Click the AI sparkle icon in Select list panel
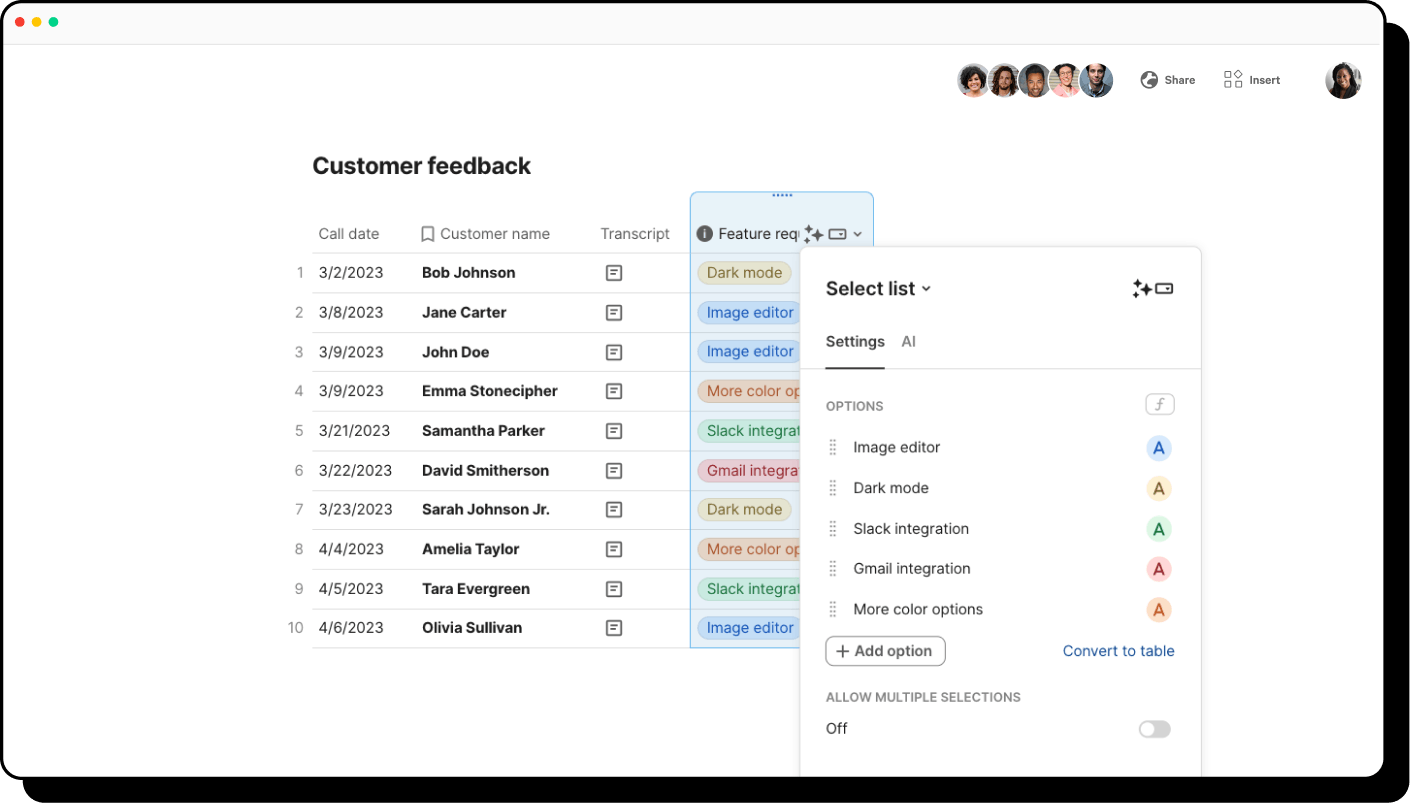The height and width of the screenshot is (803, 1410). pos(1142,289)
